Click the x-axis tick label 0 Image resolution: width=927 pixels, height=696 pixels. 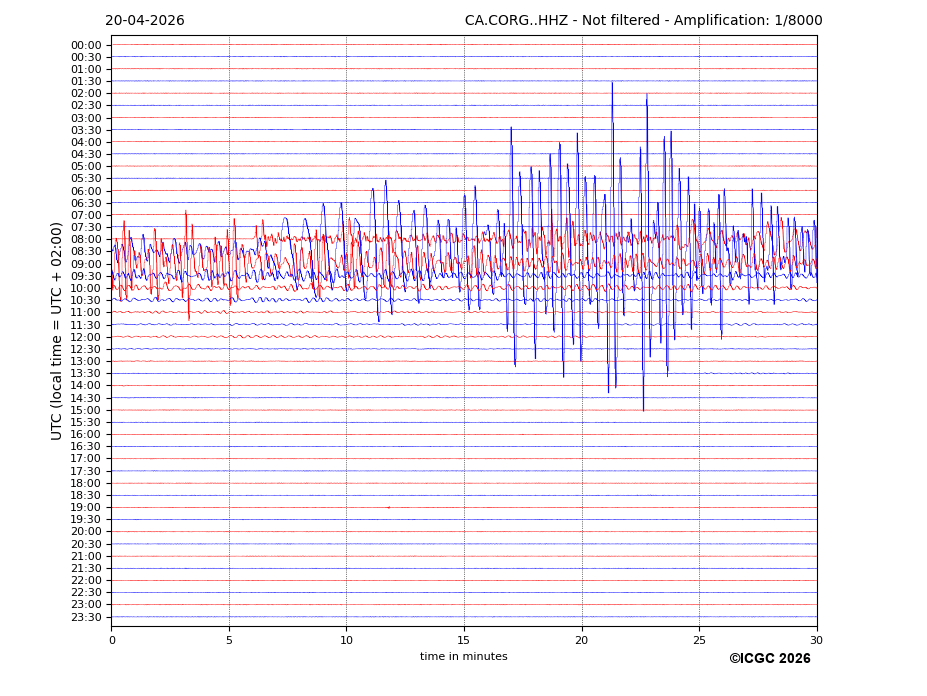[x=112, y=641]
